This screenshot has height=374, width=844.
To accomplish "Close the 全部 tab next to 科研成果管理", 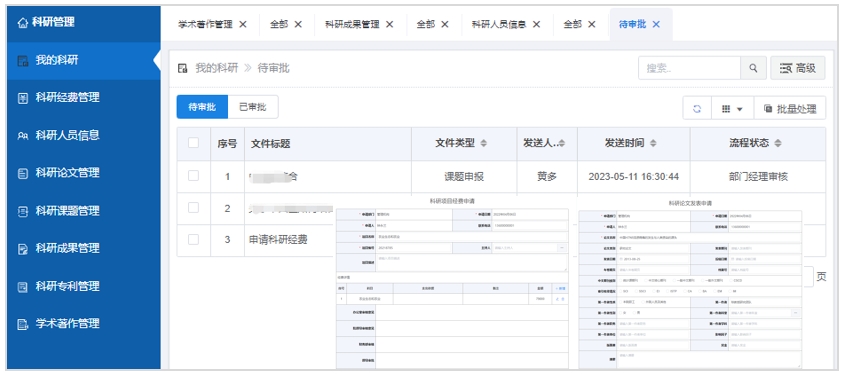I will click(x=445, y=24).
